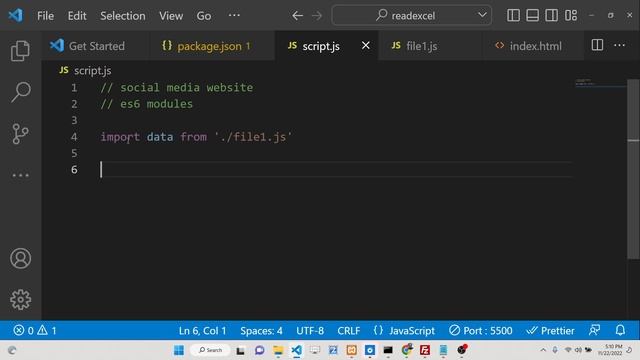Click the import statement on line 4
This screenshot has width=640, height=360.
196,137
